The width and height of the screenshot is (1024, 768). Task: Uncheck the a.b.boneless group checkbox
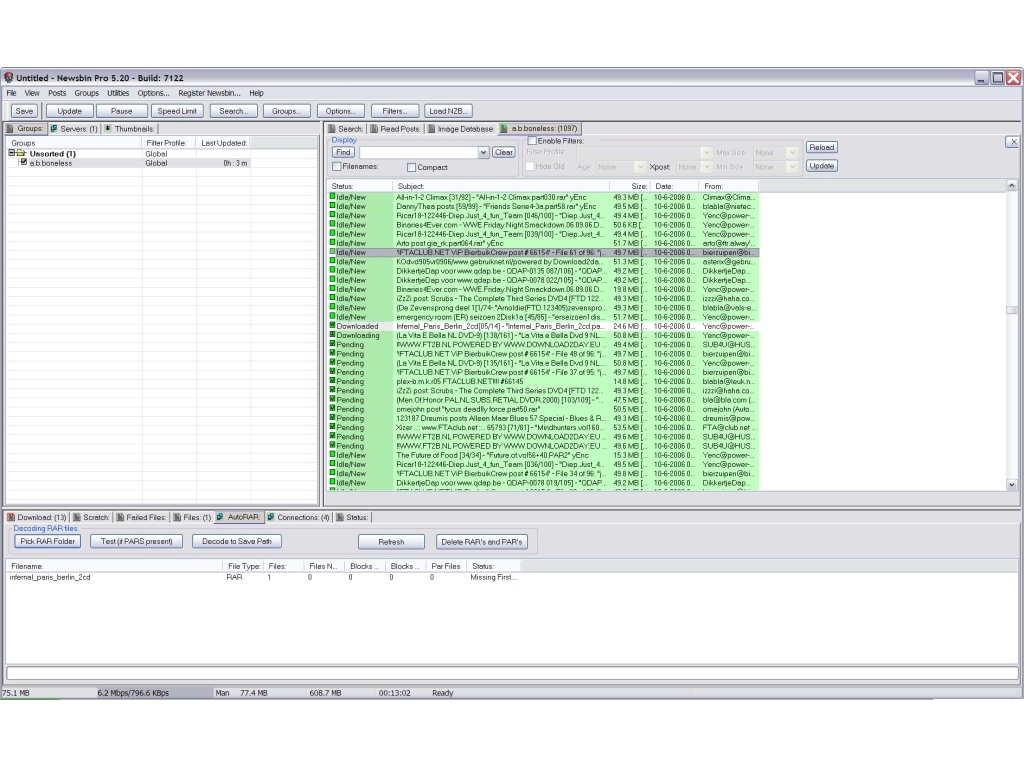tap(24, 163)
